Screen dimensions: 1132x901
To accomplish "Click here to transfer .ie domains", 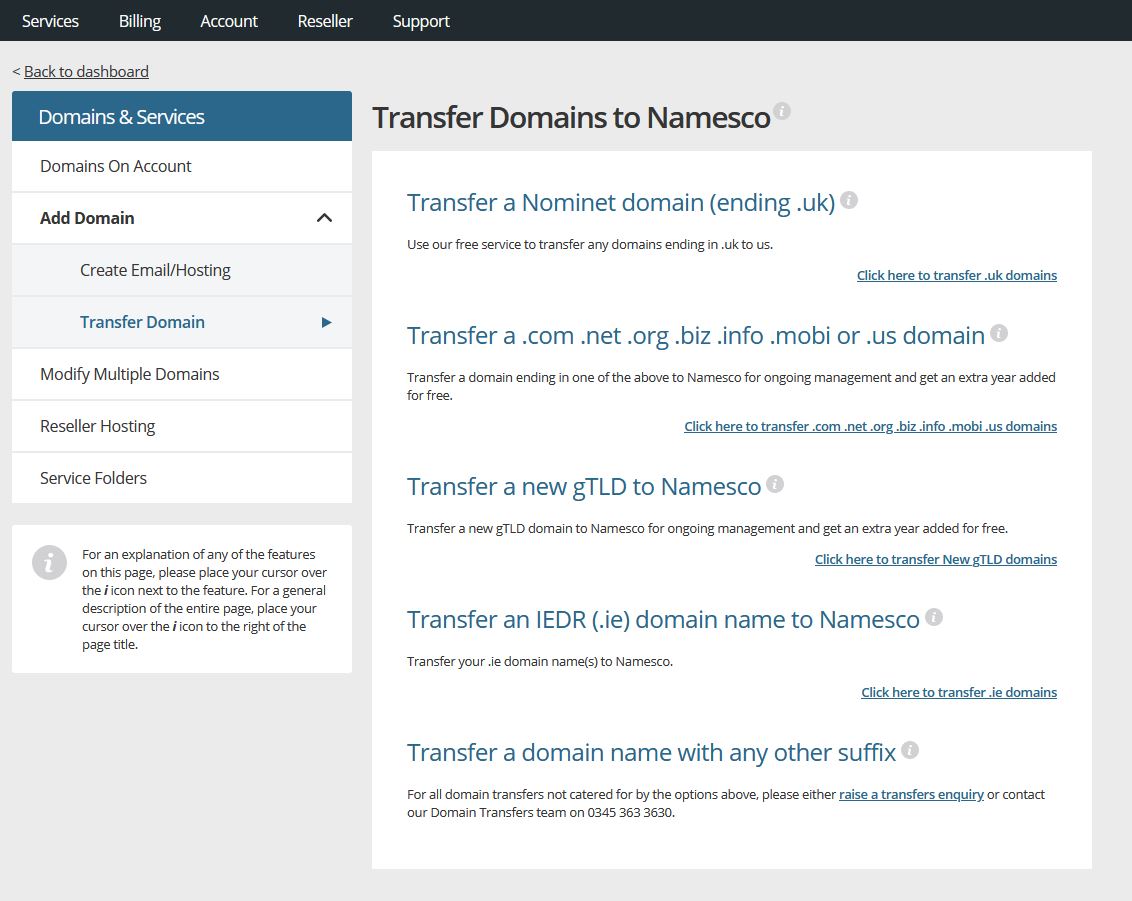I will point(959,692).
